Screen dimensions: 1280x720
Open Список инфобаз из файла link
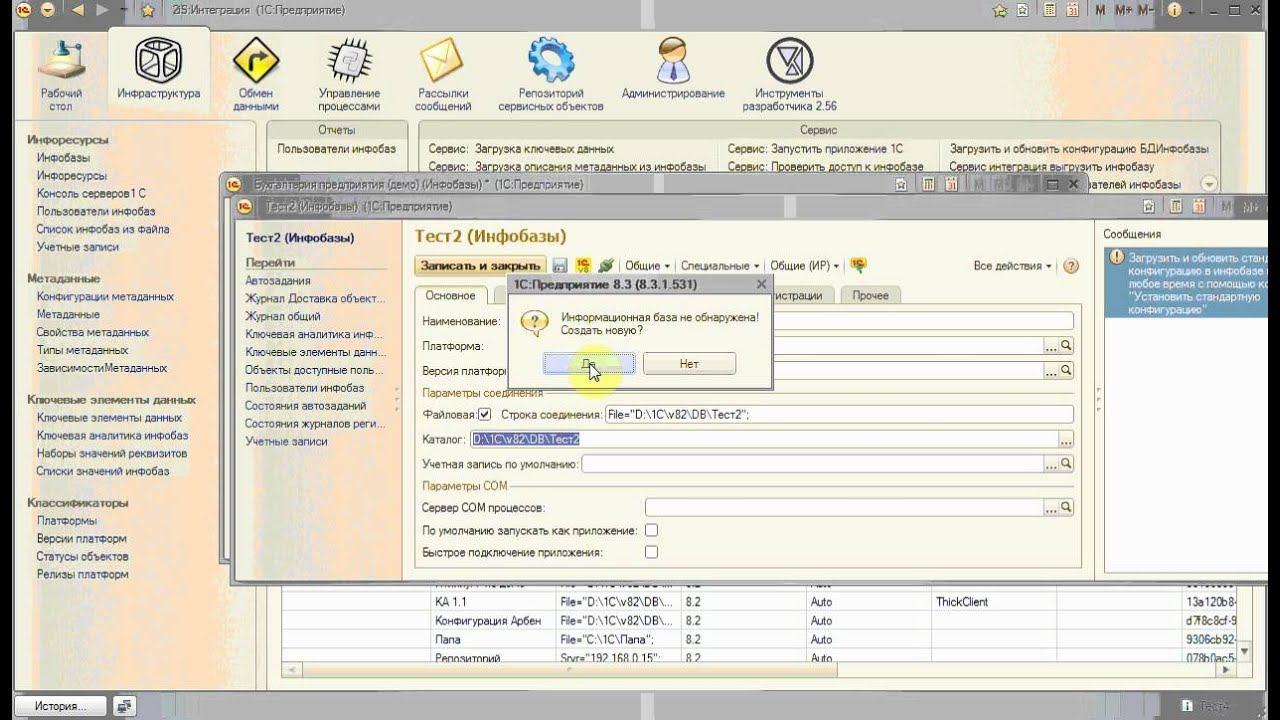click(x=103, y=229)
